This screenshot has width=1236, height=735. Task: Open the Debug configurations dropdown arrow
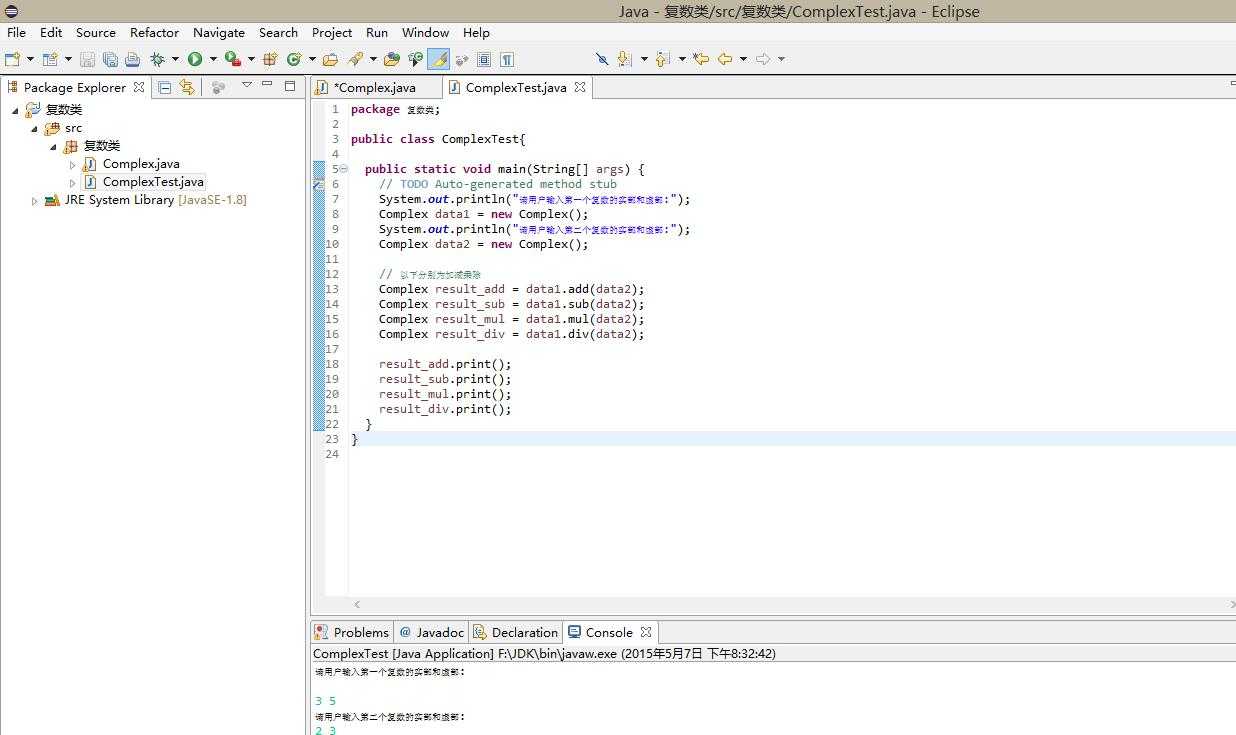coord(175,59)
